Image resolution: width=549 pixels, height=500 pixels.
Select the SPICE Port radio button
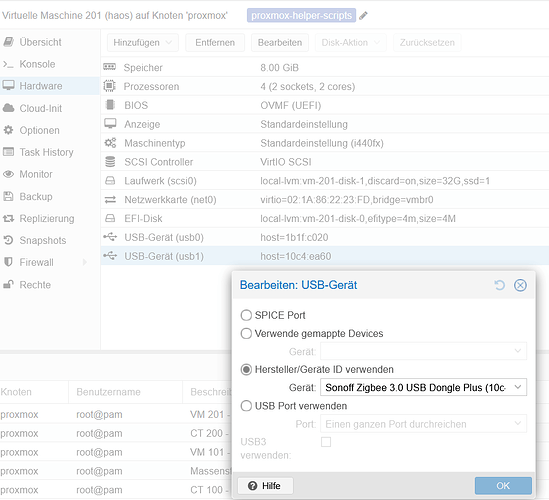tap(246, 315)
